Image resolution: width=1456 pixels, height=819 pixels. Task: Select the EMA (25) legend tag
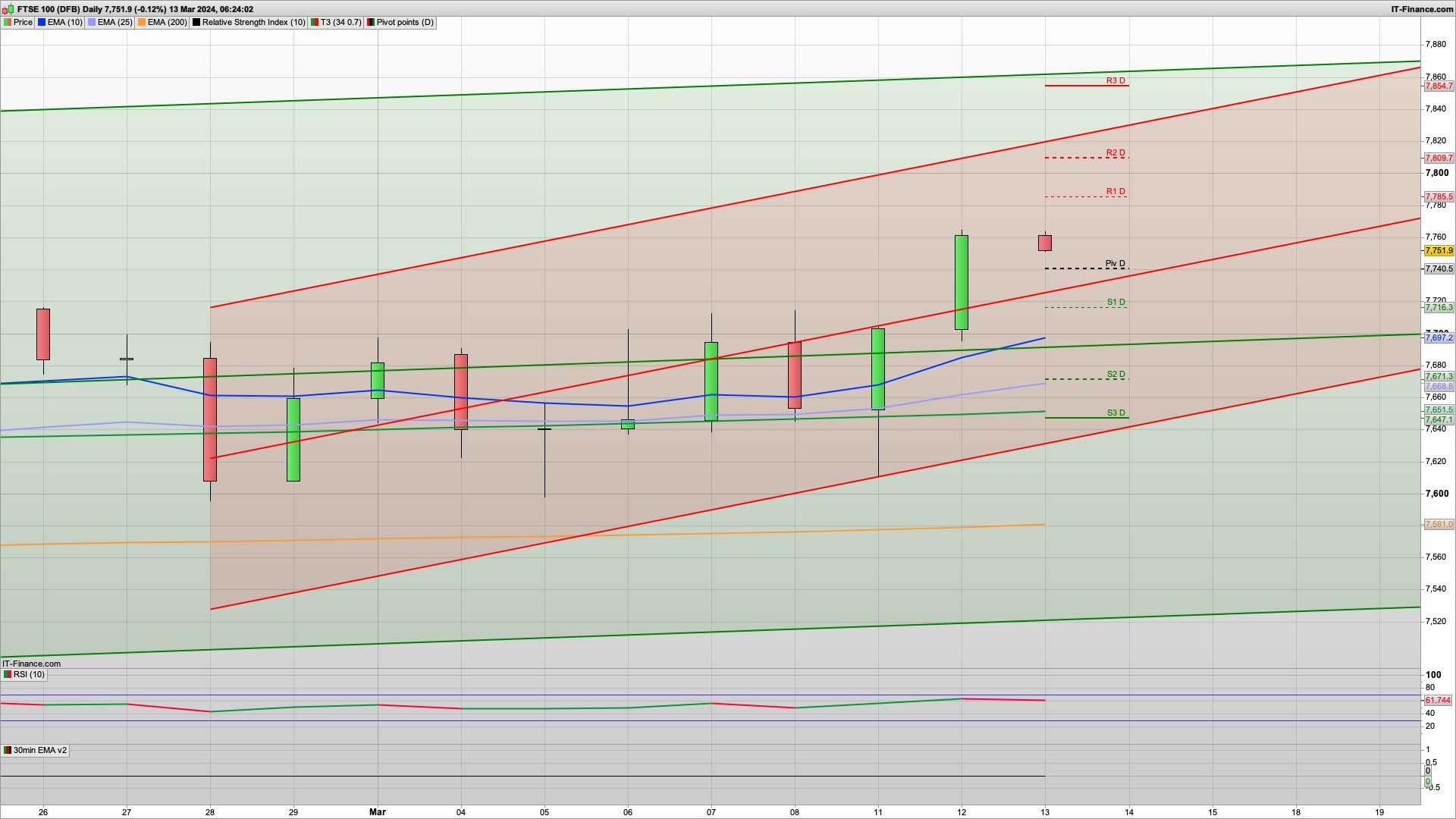click(x=110, y=22)
